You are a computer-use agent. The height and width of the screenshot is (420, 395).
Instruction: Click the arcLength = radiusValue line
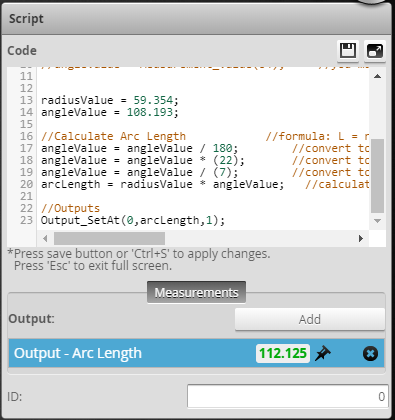pyautogui.click(x=163, y=184)
